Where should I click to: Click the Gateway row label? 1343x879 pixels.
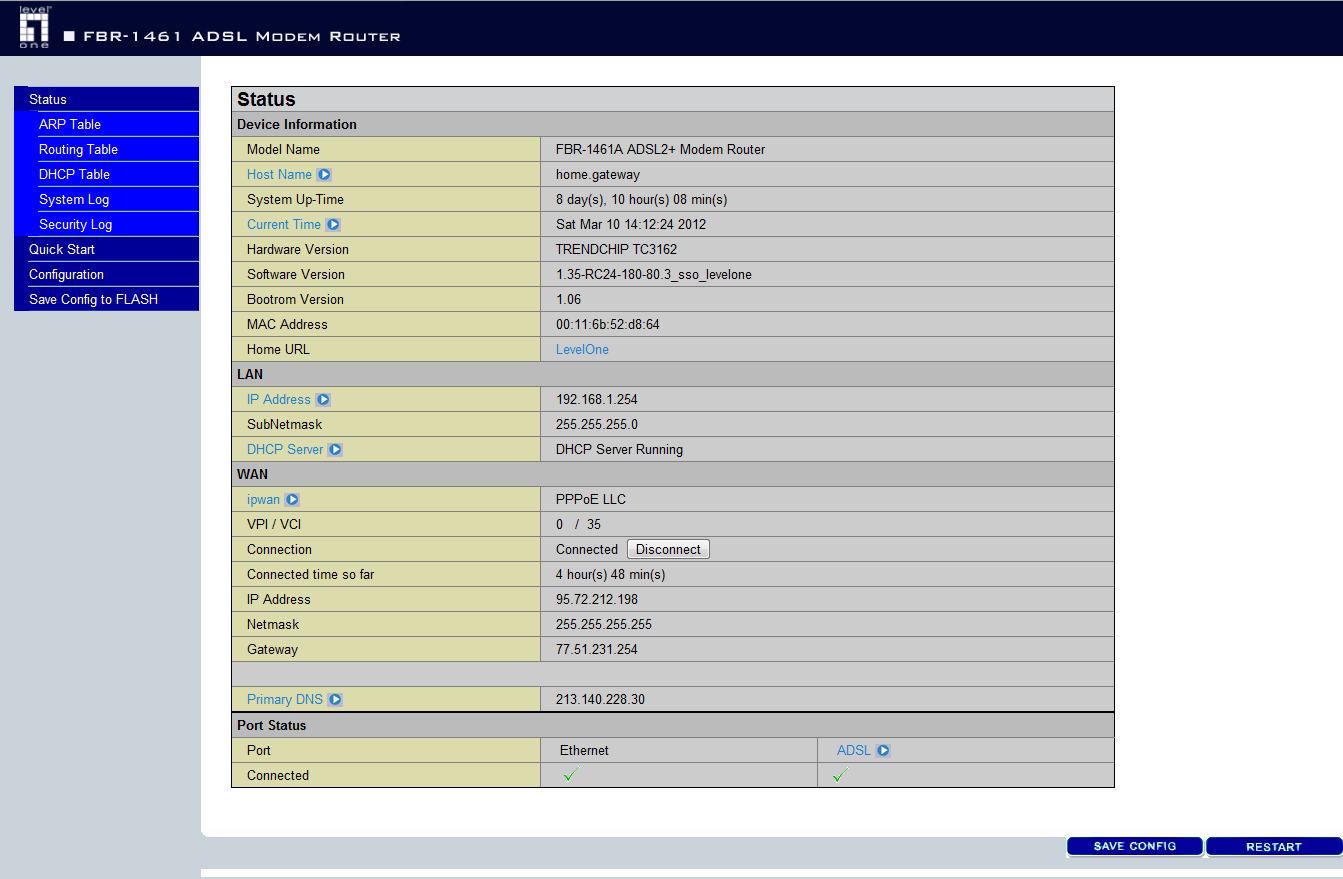(273, 650)
